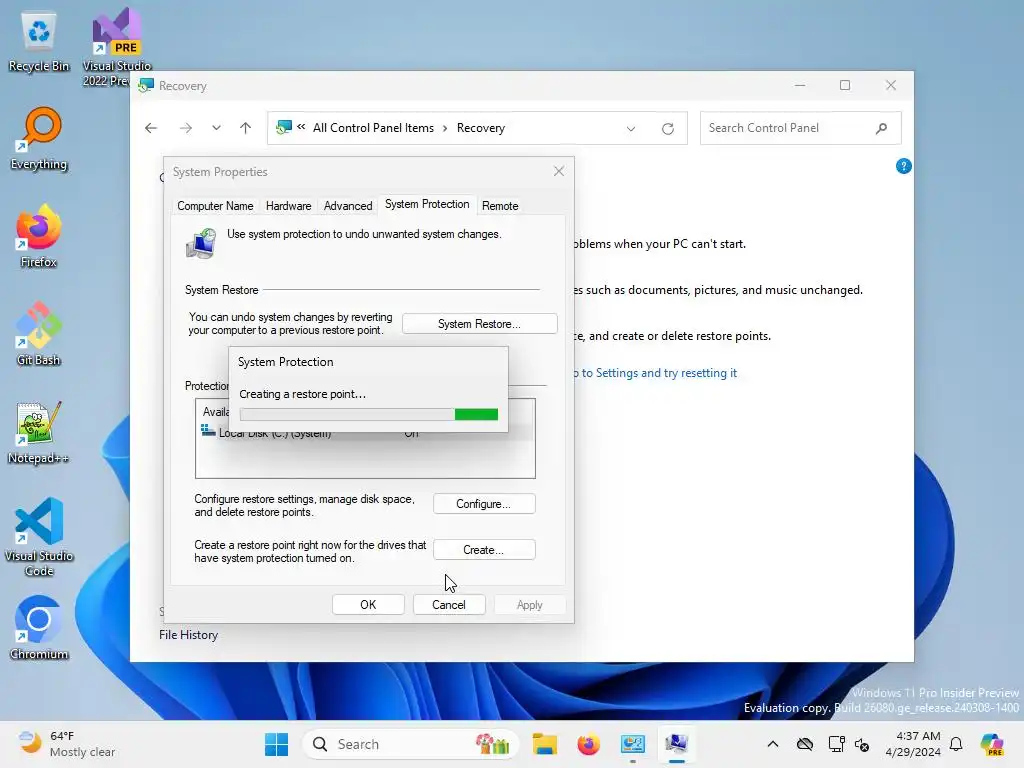Launch the Everything search desktop icon

[39, 139]
